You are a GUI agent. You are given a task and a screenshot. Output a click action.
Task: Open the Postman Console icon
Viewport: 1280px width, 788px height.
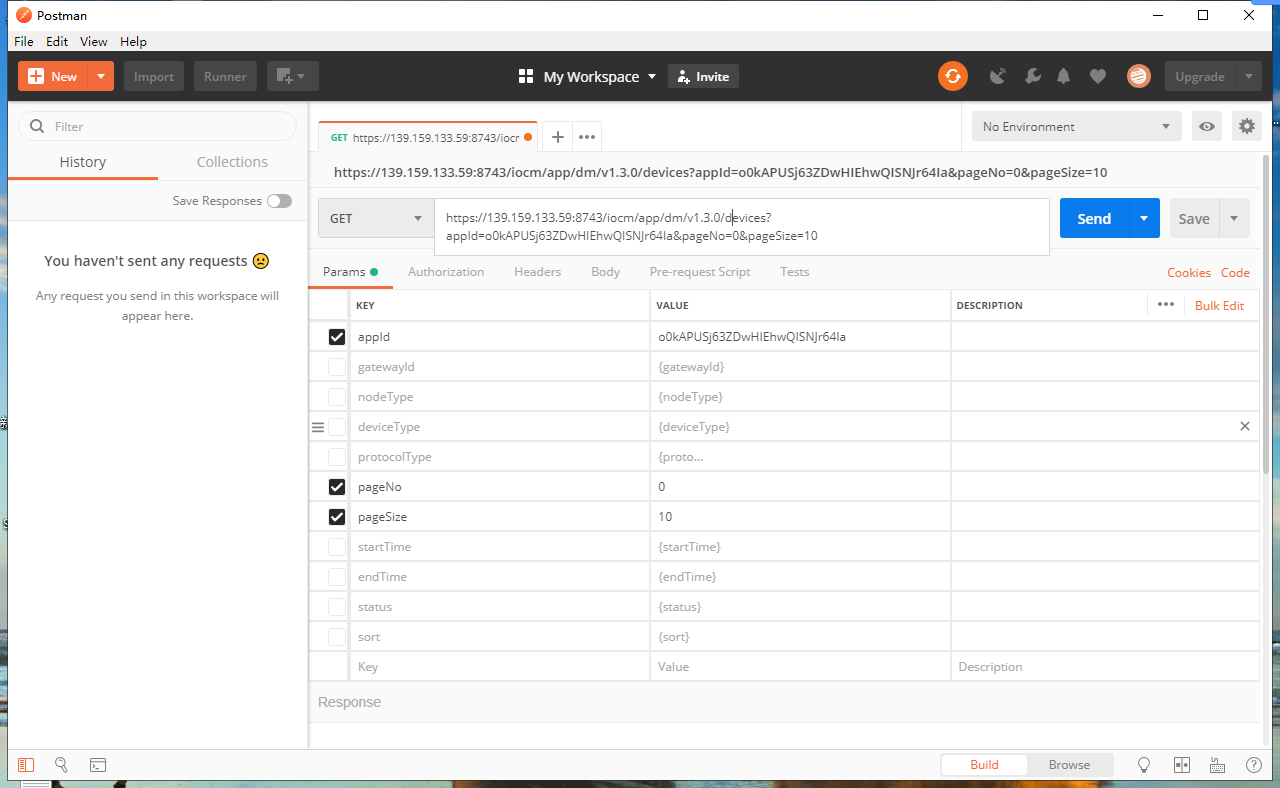[x=98, y=765]
